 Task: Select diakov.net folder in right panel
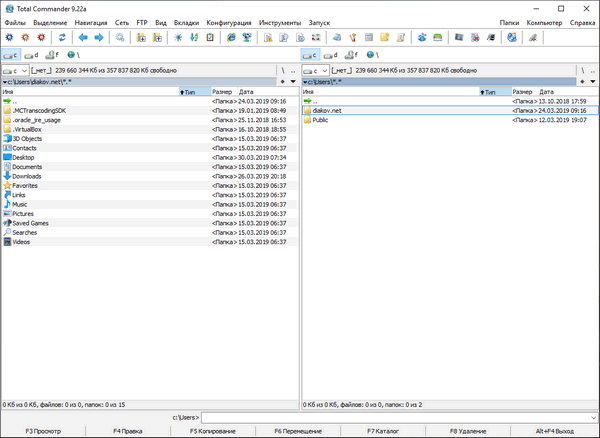tap(329, 110)
